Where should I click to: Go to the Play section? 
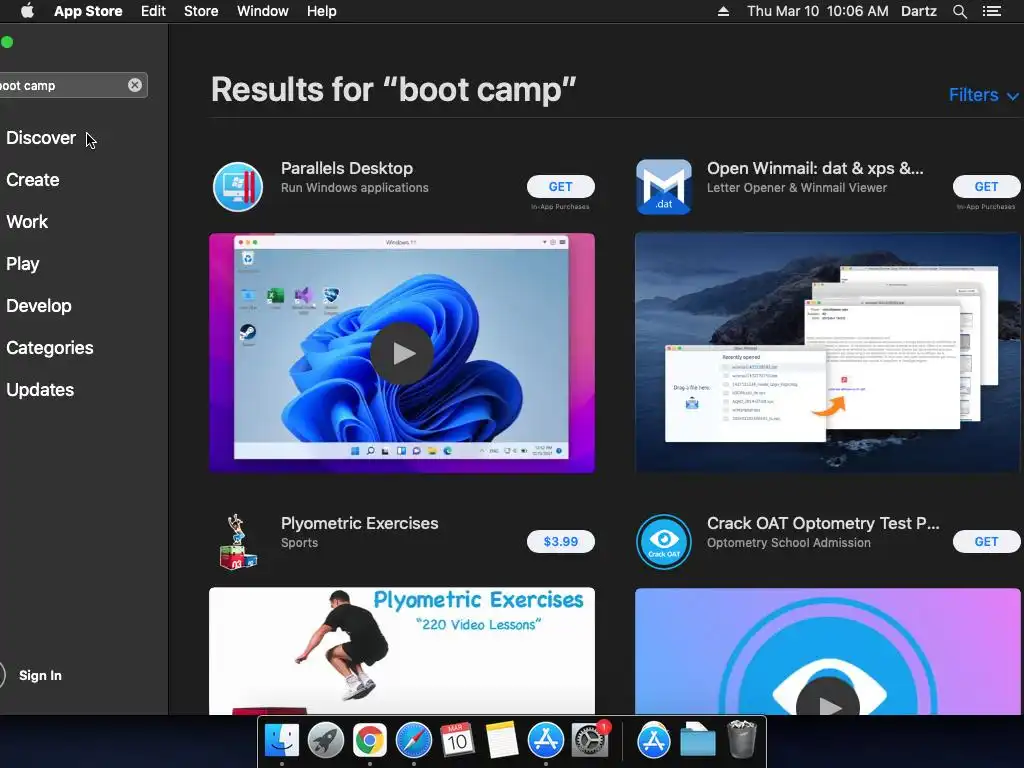23,264
